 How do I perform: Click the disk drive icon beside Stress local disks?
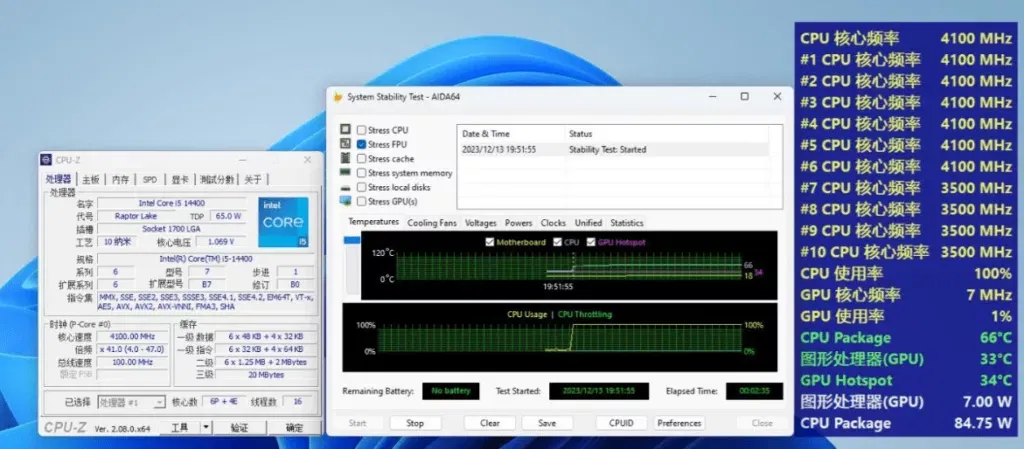tap(345, 187)
